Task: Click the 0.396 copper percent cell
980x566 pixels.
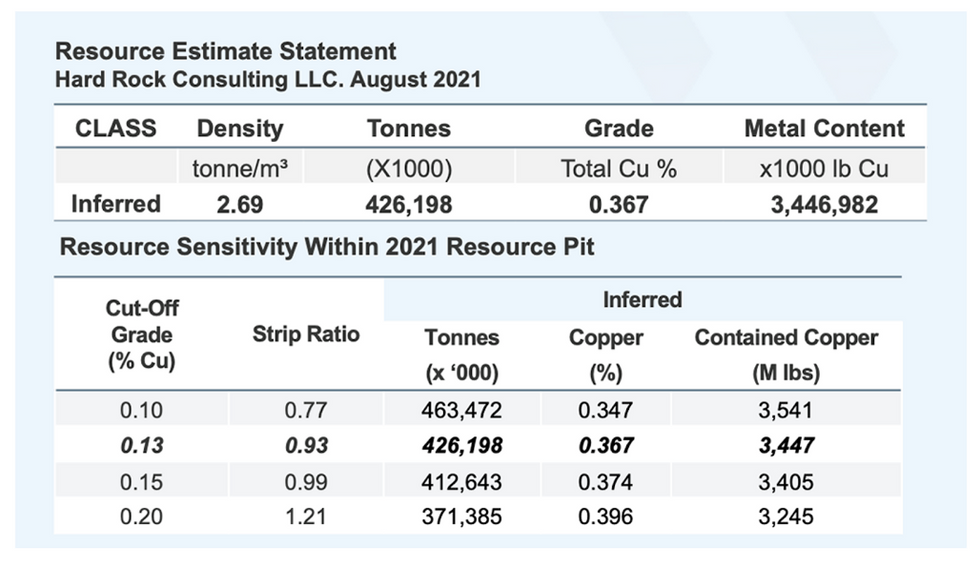Action: (606, 517)
